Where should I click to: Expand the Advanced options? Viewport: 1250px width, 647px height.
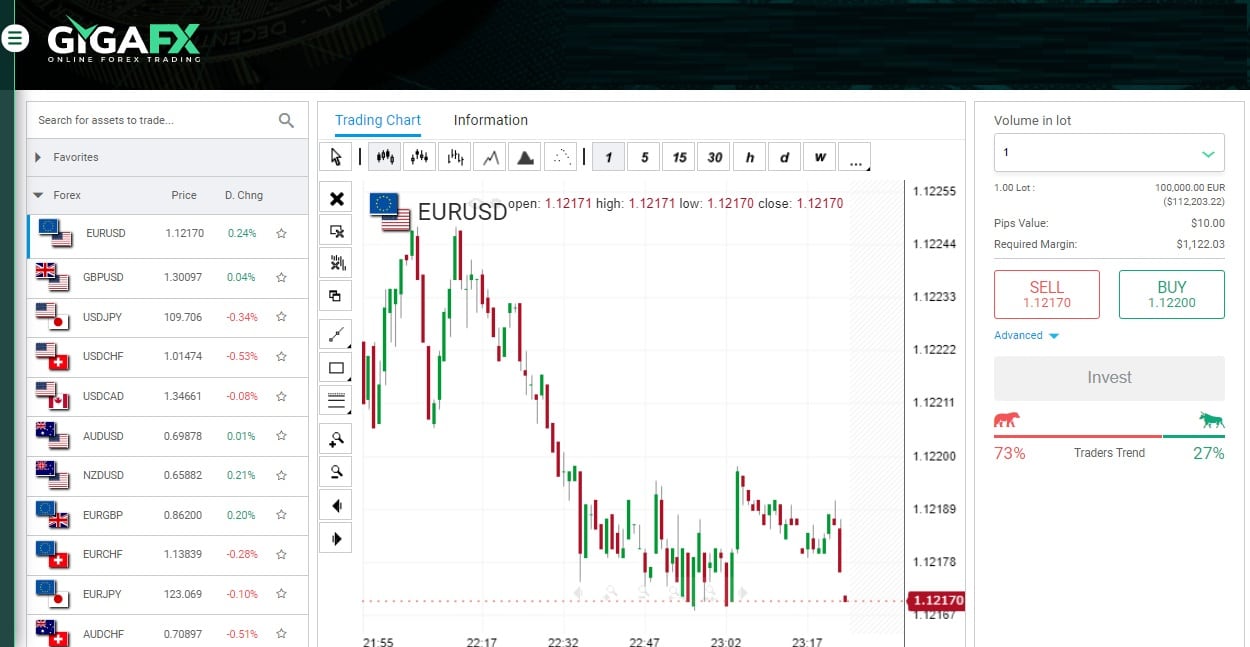pyautogui.click(x=1027, y=335)
